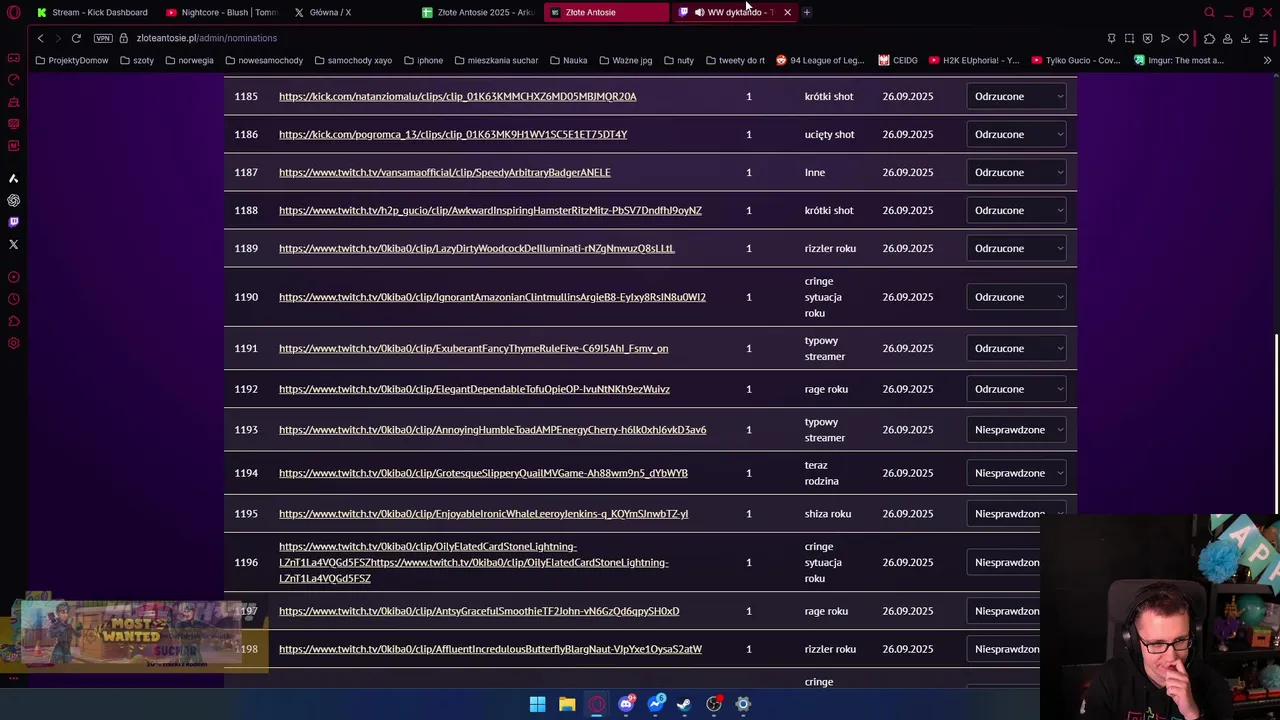Open status dropdown for row 1186
The image size is (1280, 720).
tap(1016, 134)
